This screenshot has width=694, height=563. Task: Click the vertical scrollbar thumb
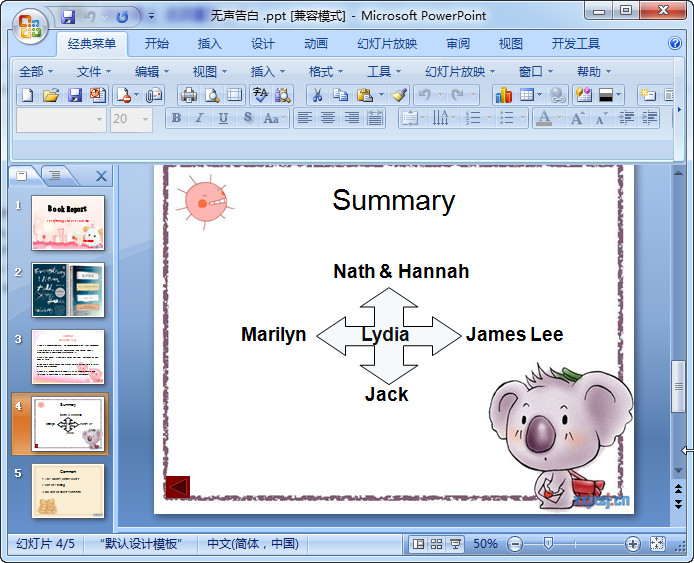[678, 386]
